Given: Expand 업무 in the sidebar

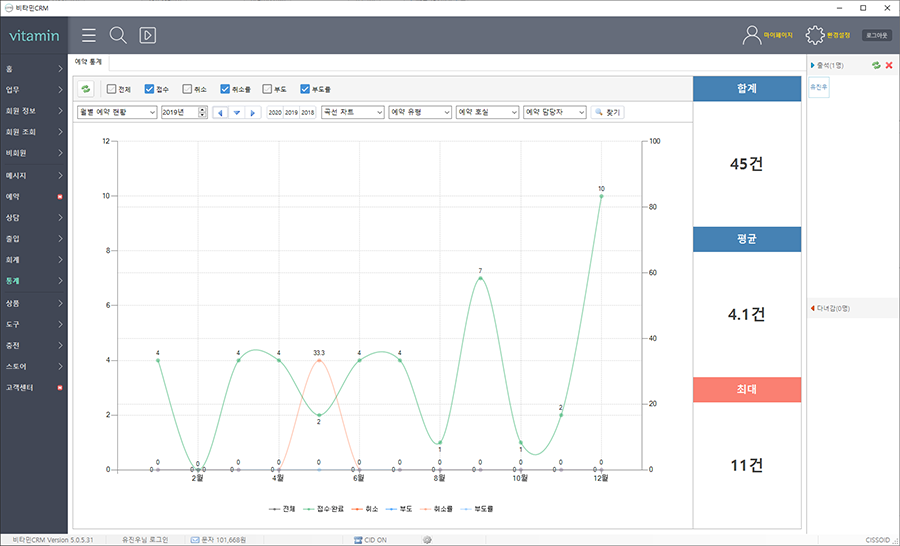Looking at the screenshot, I should pyautogui.click(x=34, y=90).
